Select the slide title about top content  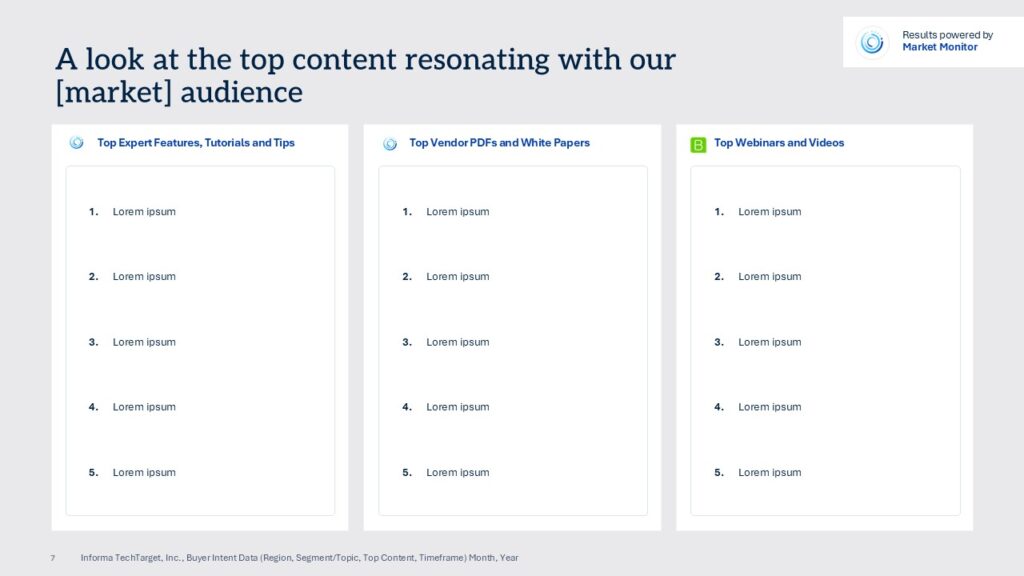[x=365, y=75]
